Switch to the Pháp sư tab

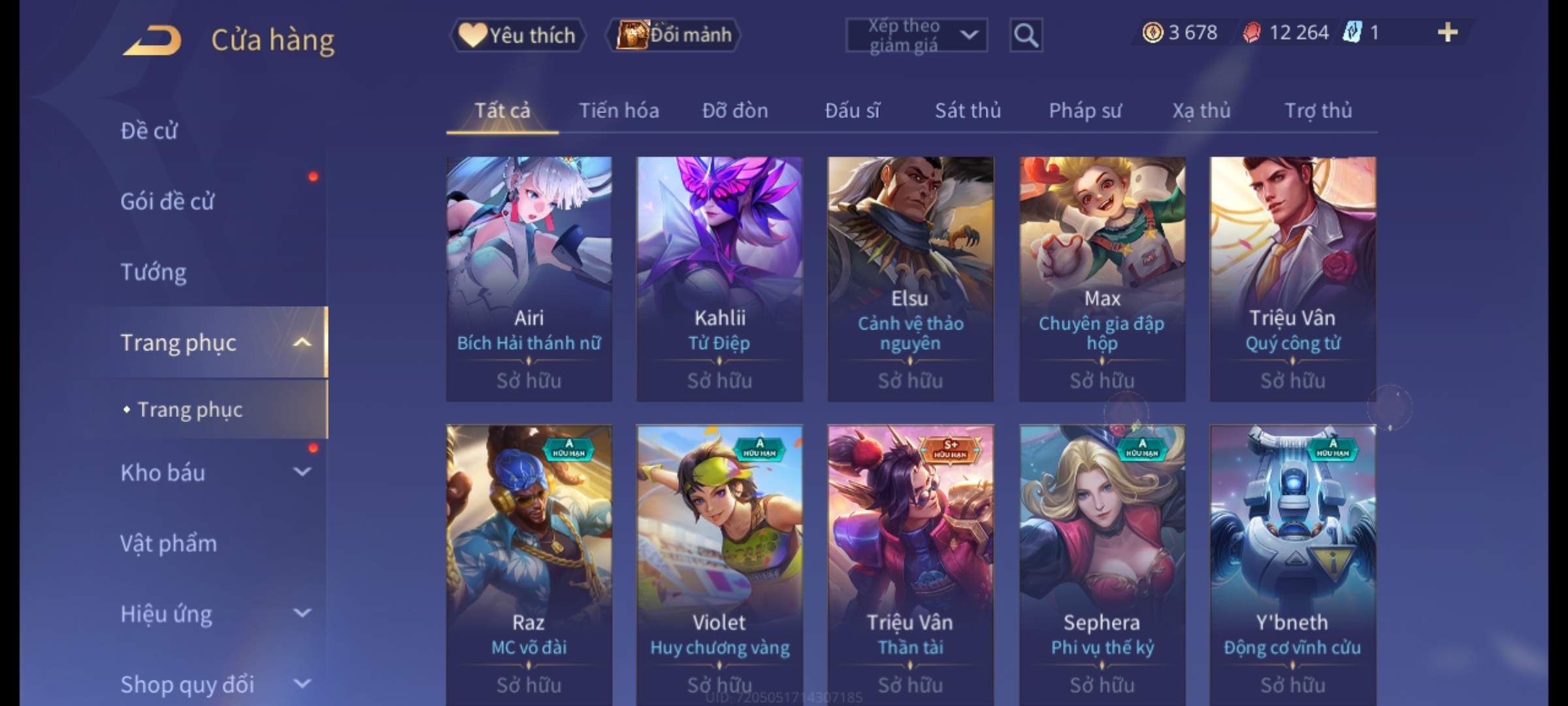tap(1085, 110)
